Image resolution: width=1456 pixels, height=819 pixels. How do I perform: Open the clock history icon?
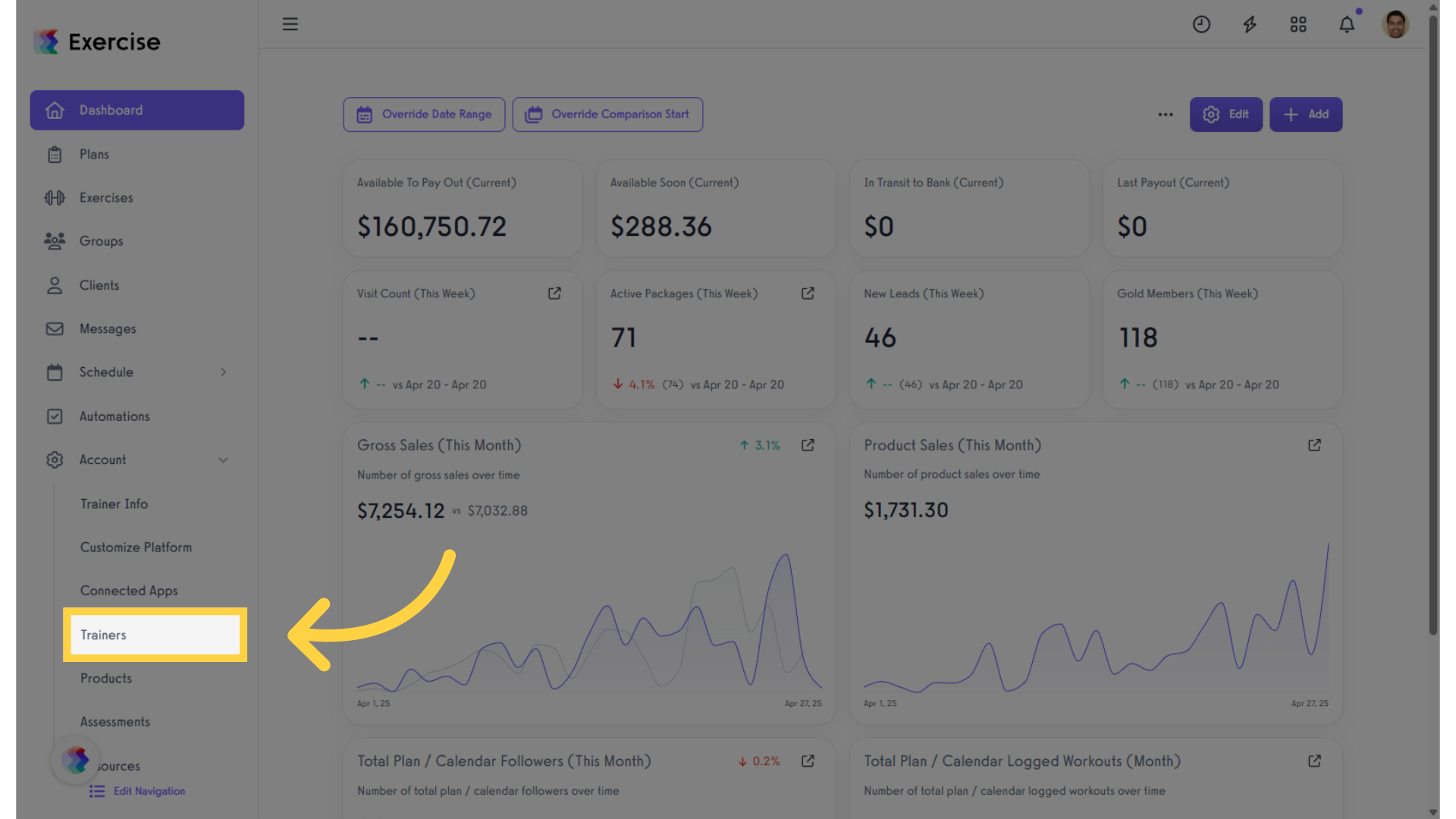1201,24
